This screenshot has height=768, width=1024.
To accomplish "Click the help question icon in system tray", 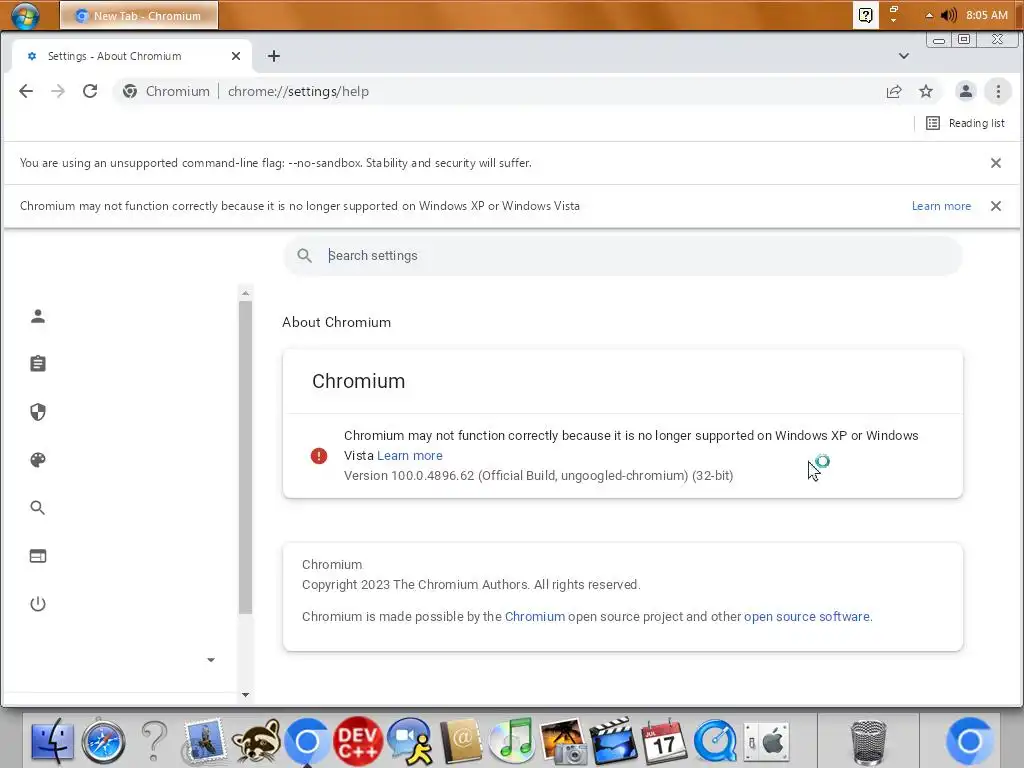I will [865, 15].
